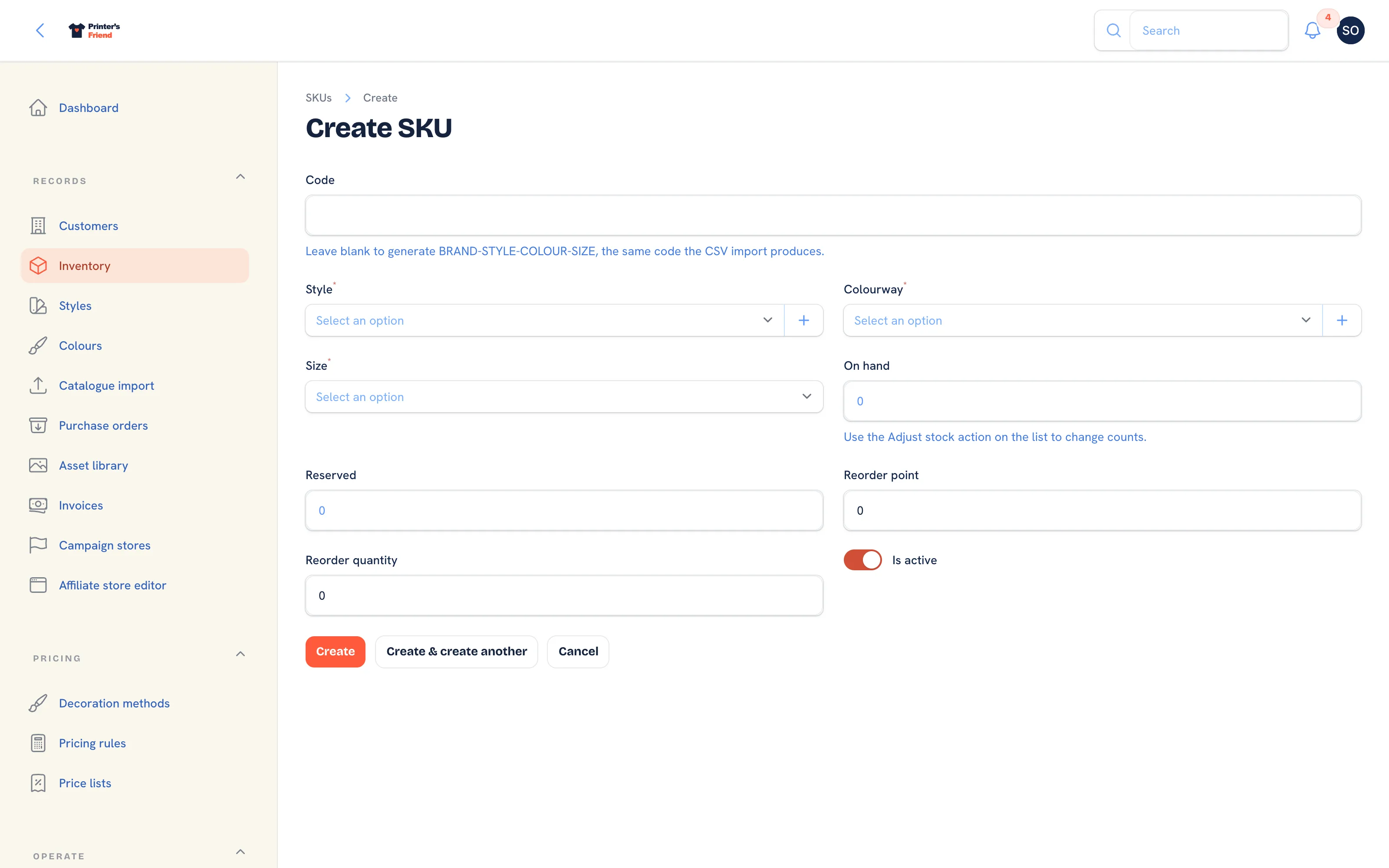Click the back arrow icon in header
1389x868 pixels.
40,30
